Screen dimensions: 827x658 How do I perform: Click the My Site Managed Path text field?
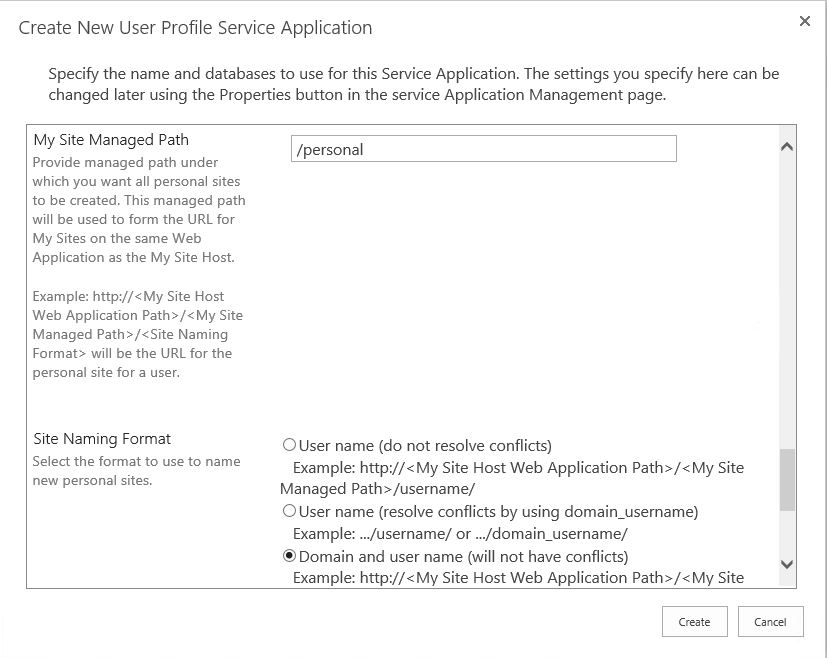coord(483,149)
